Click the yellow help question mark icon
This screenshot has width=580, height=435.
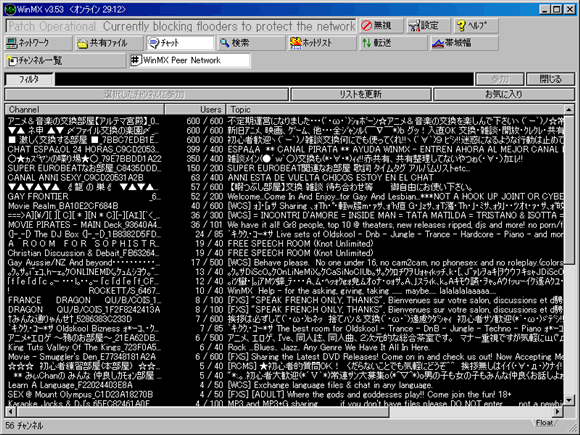click(461, 26)
